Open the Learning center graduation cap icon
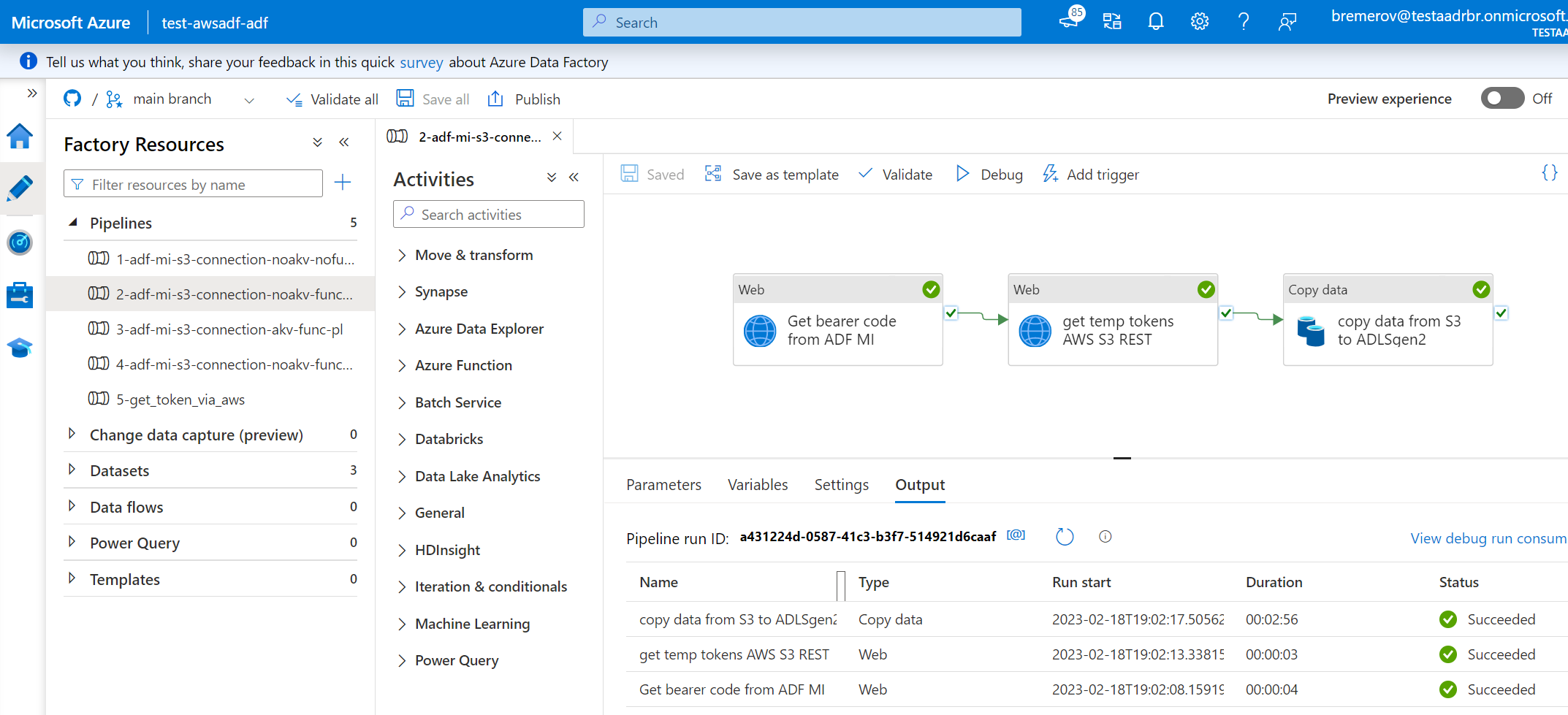 coord(20,348)
